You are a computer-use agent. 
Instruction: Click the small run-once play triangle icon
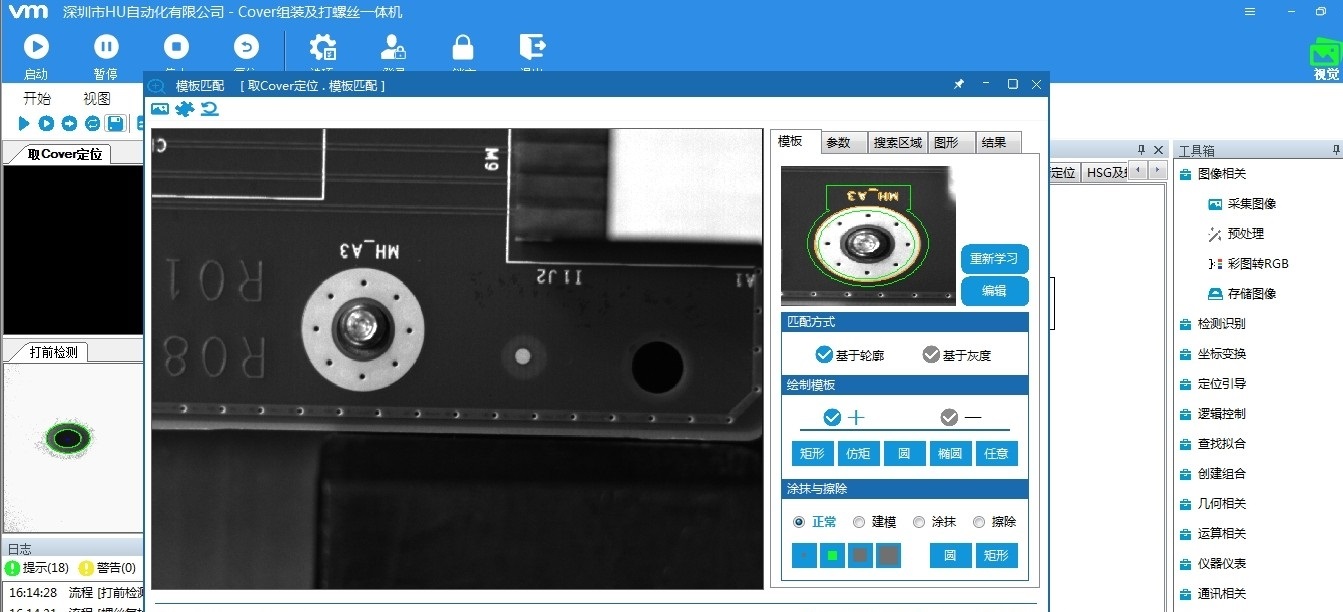pos(24,123)
